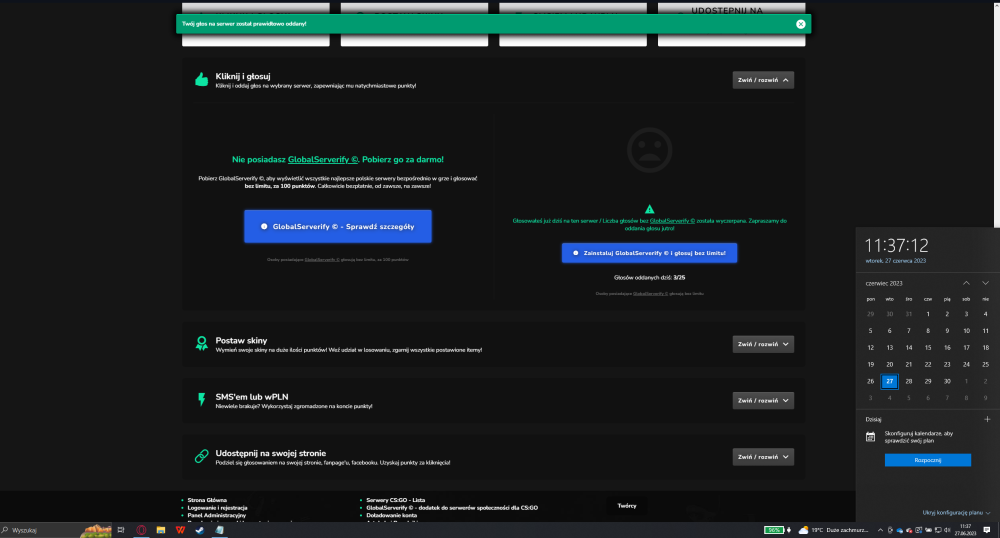
Task: Open Logowanie i rejestracja footer link
Action: (217, 508)
